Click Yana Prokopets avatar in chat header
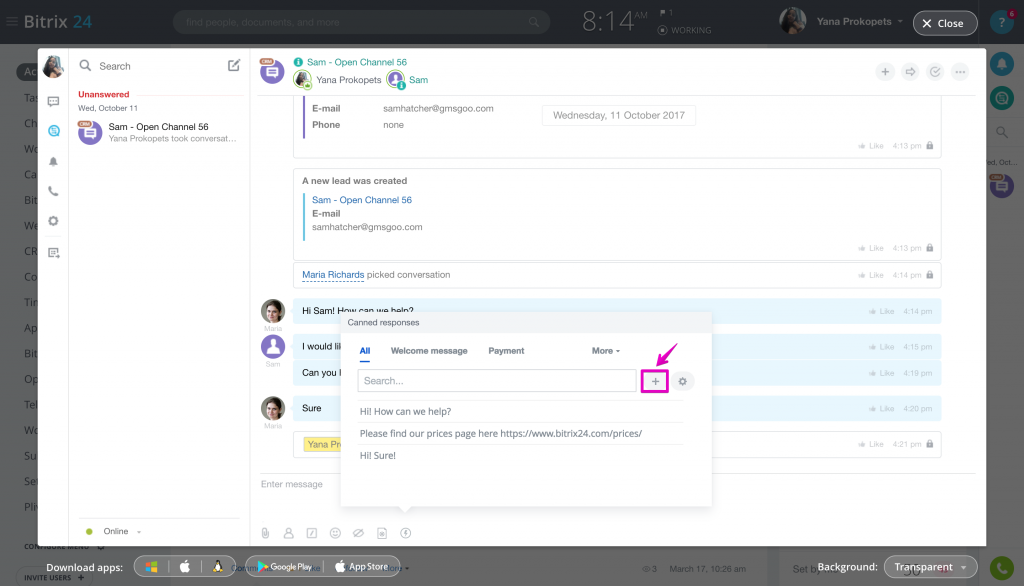Image resolution: width=1024 pixels, height=586 pixels. pos(302,80)
